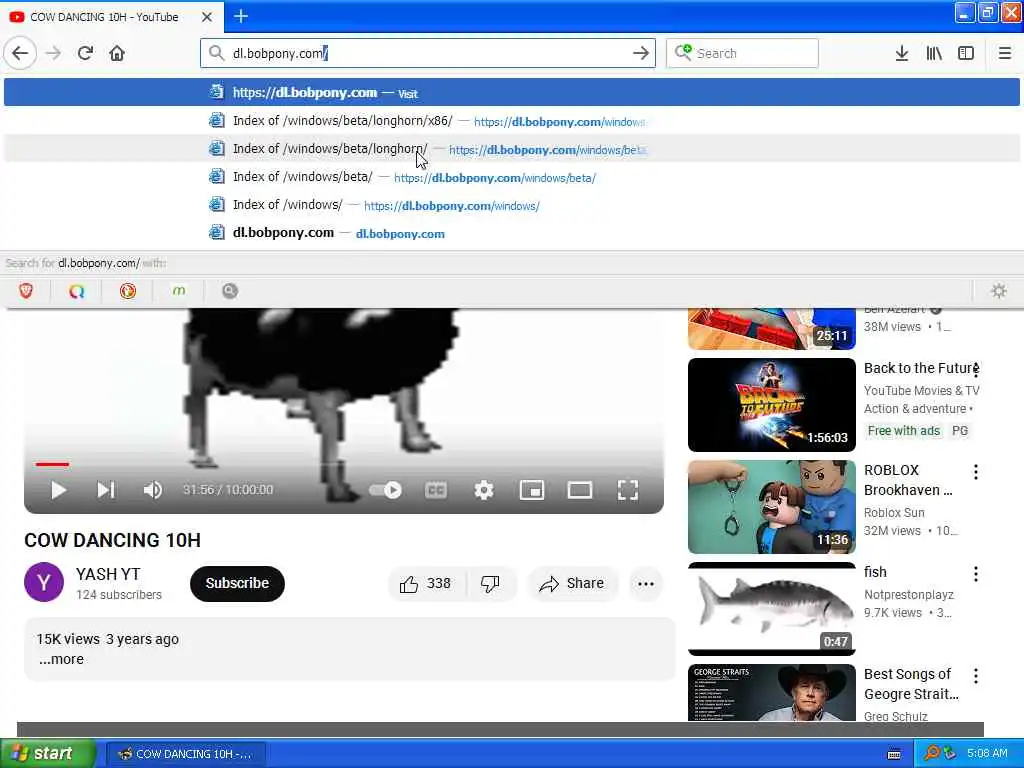This screenshot has height=768, width=1024.
Task: Open the fish video thumbnail
Action: (771, 609)
